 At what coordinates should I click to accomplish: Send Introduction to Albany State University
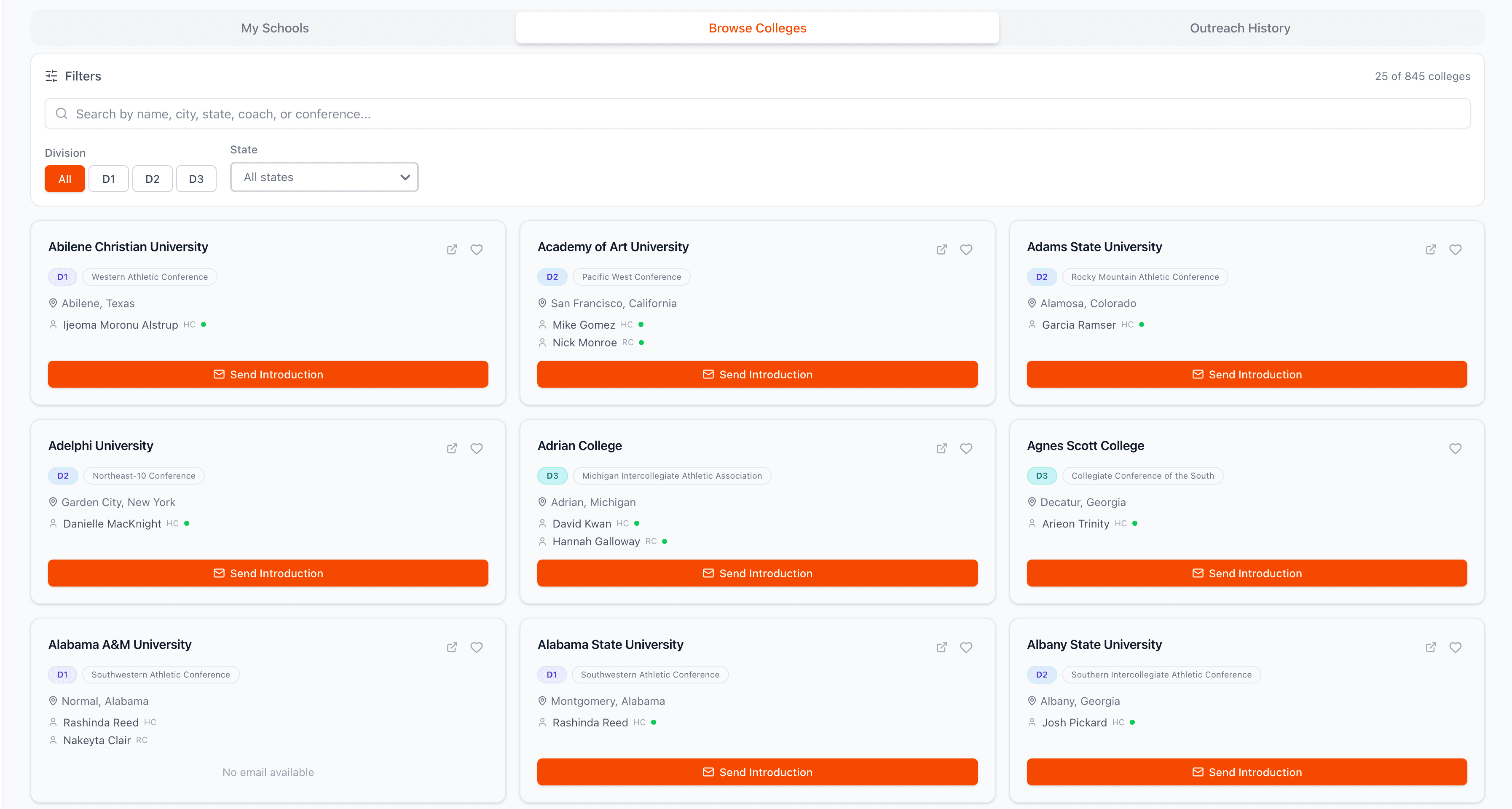tap(1247, 773)
